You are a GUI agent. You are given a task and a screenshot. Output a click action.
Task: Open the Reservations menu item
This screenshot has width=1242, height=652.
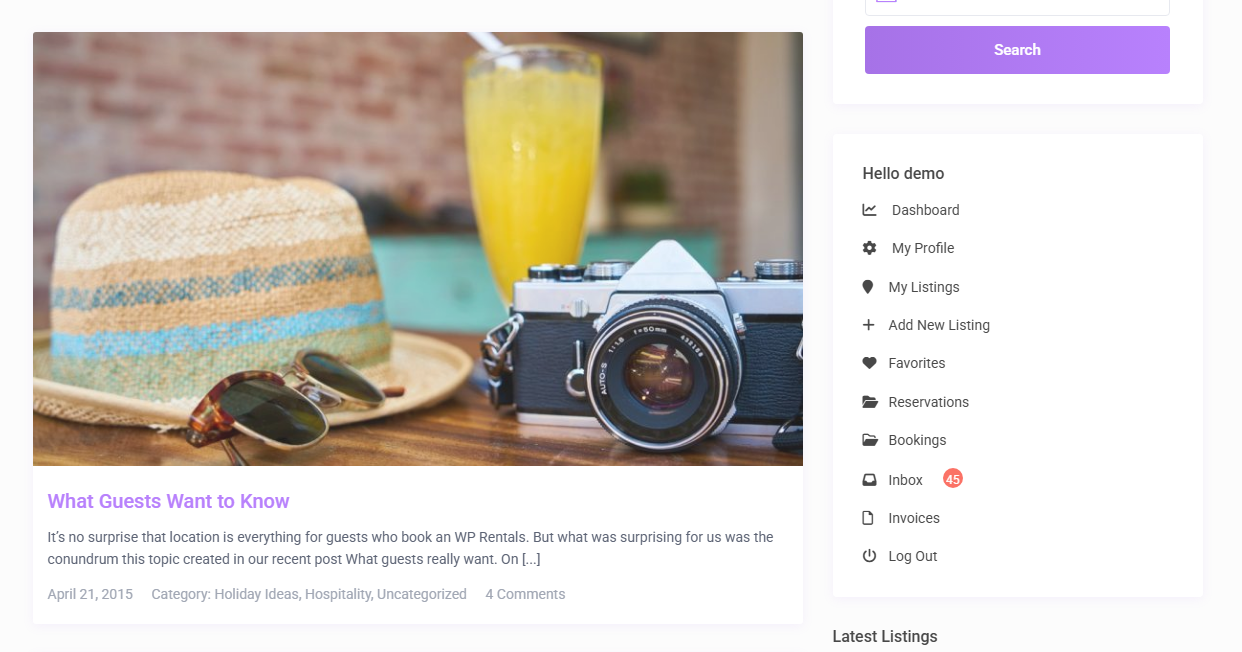coord(928,402)
